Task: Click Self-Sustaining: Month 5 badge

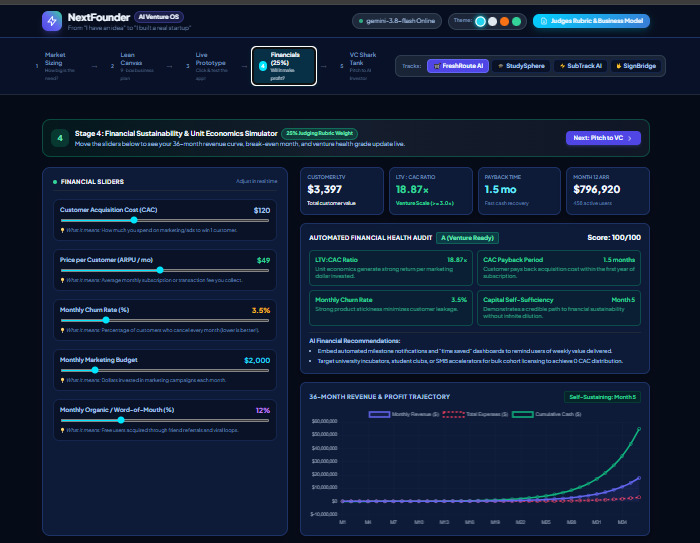Action: click(602, 397)
